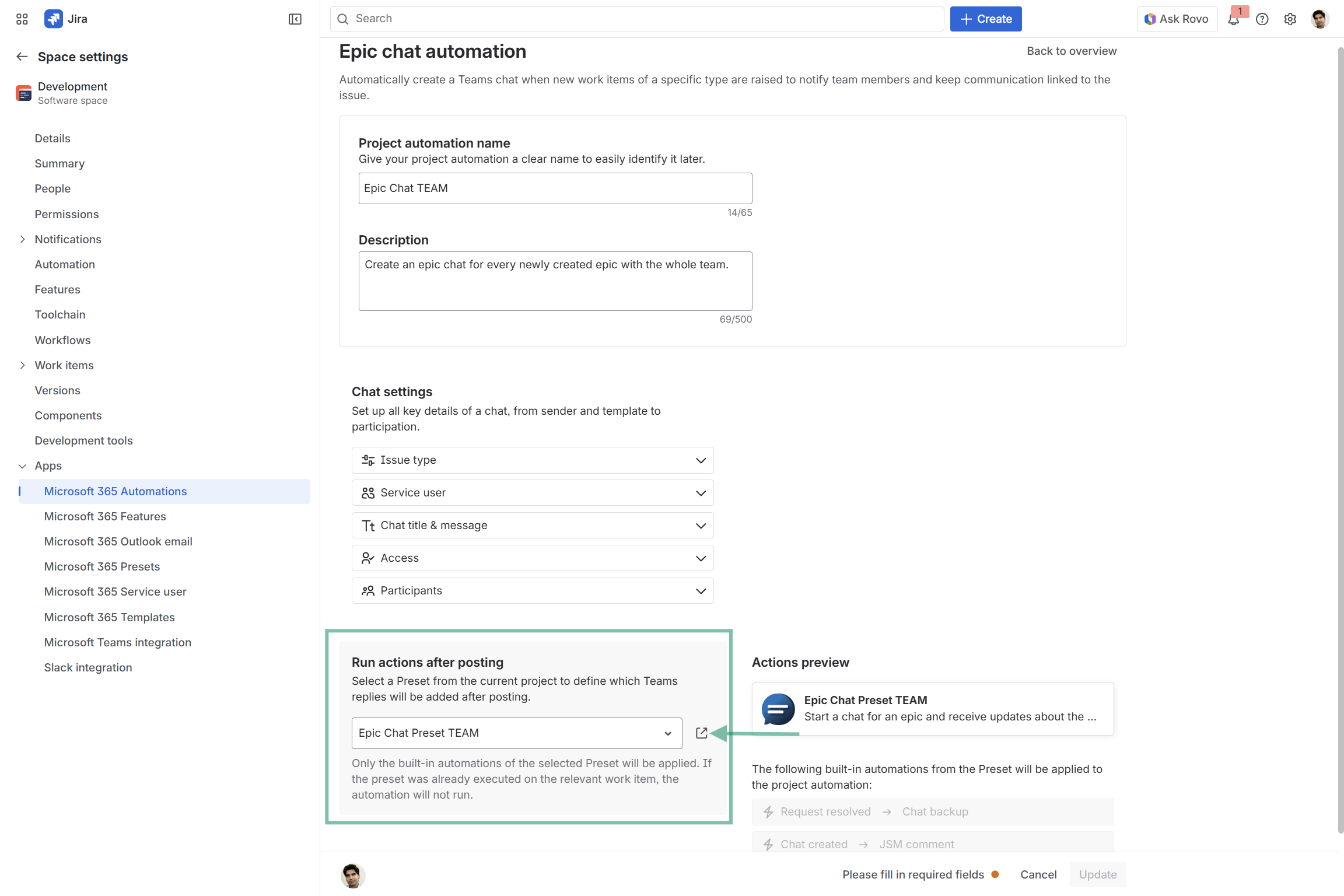Expand the Issue type section
This screenshot has width=1344, height=896.
(532, 460)
